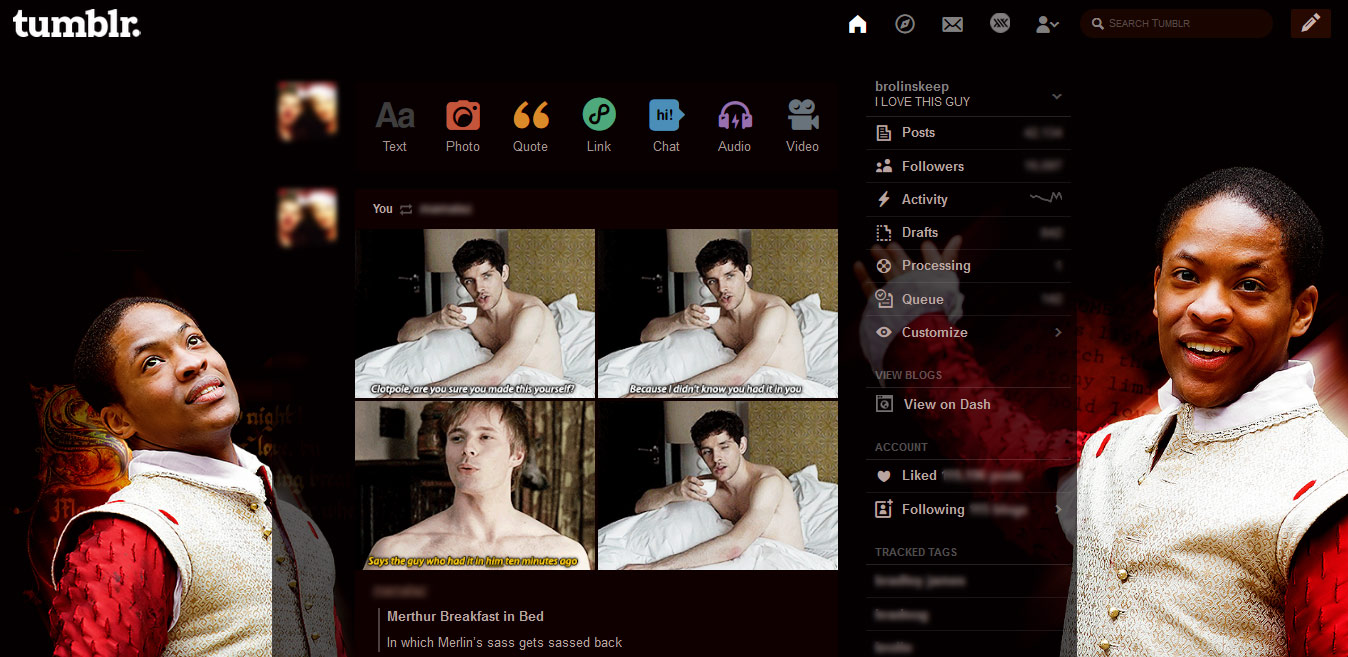Click the blurred avatar beside the post
1348x657 pixels.
pos(307,217)
